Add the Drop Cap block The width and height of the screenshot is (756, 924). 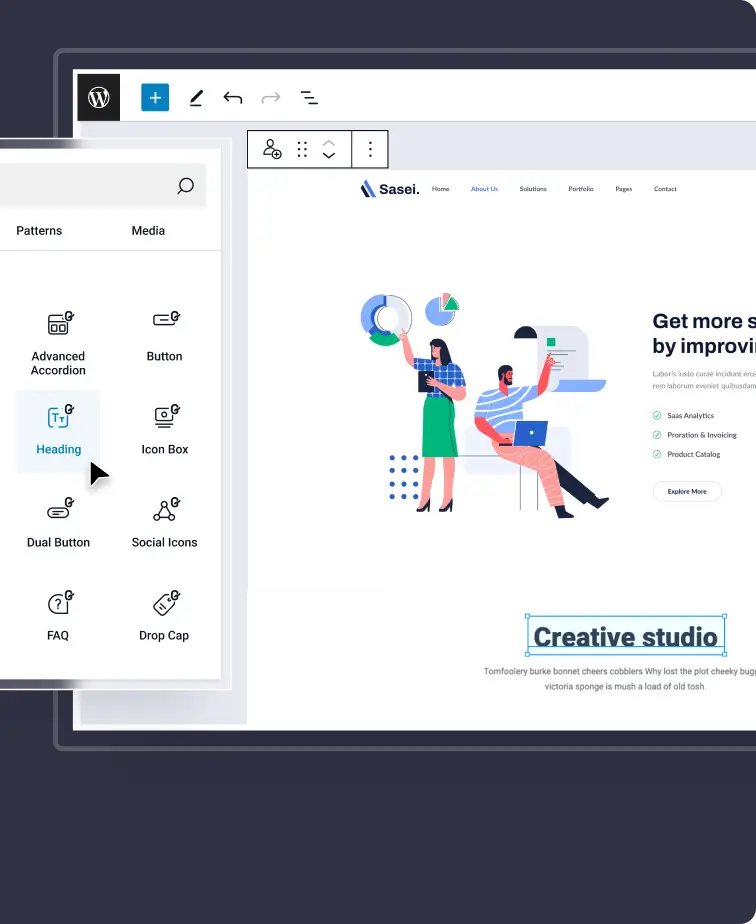point(165,616)
